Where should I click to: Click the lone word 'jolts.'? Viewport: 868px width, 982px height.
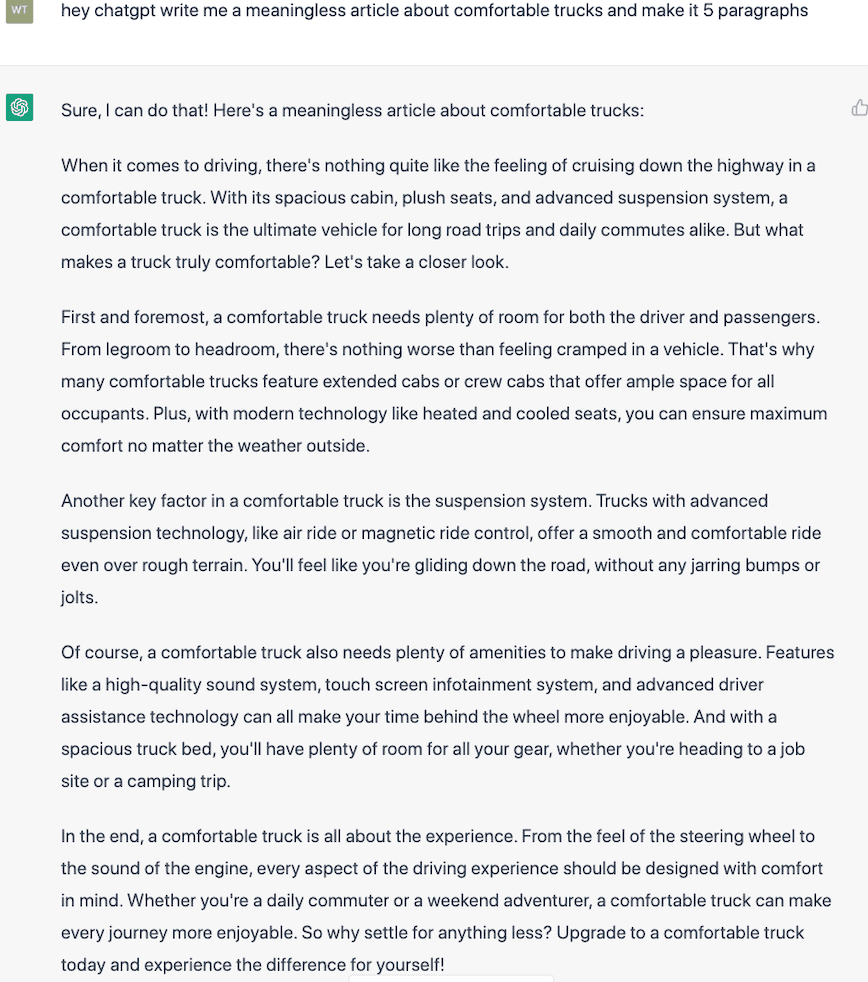(80, 597)
